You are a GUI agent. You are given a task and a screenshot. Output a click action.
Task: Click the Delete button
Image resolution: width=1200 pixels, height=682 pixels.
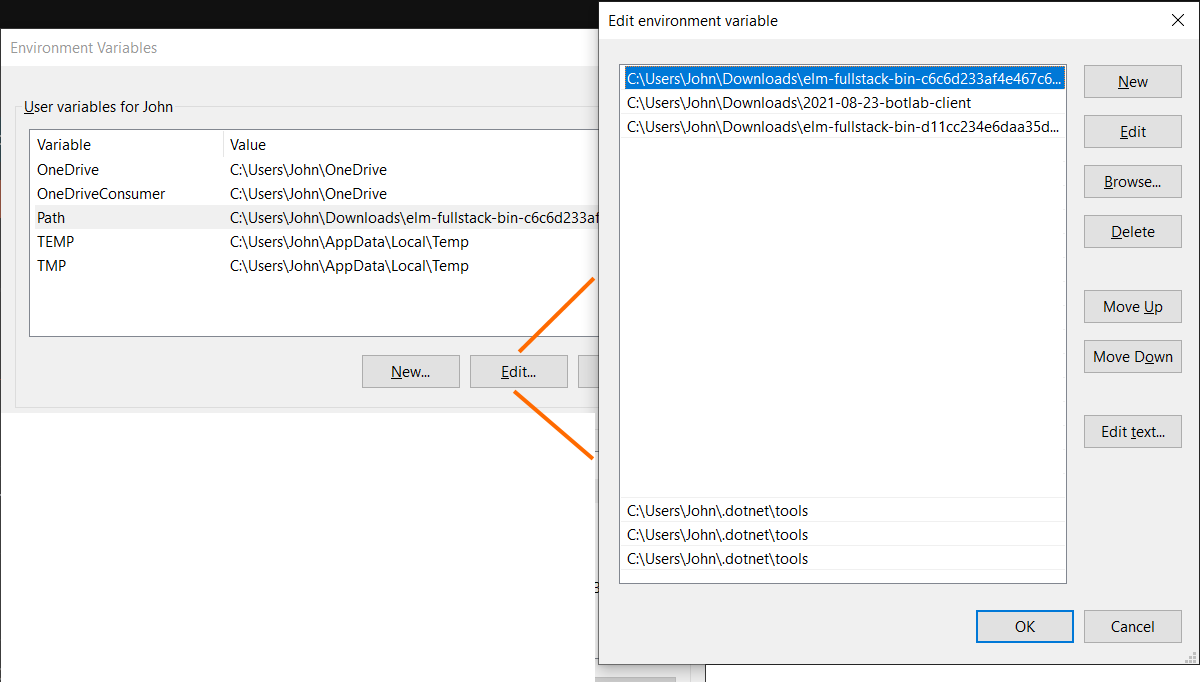[1132, 232]
